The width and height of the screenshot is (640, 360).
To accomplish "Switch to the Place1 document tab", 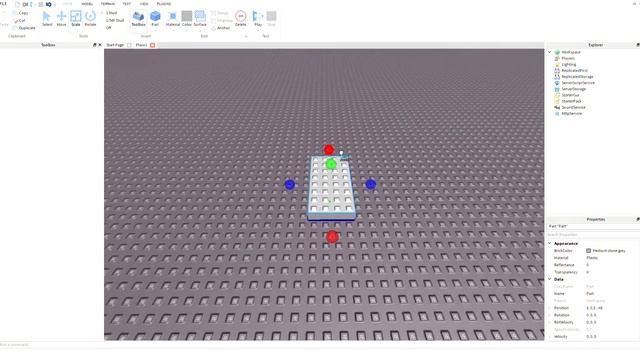I will tap(141, 45).
